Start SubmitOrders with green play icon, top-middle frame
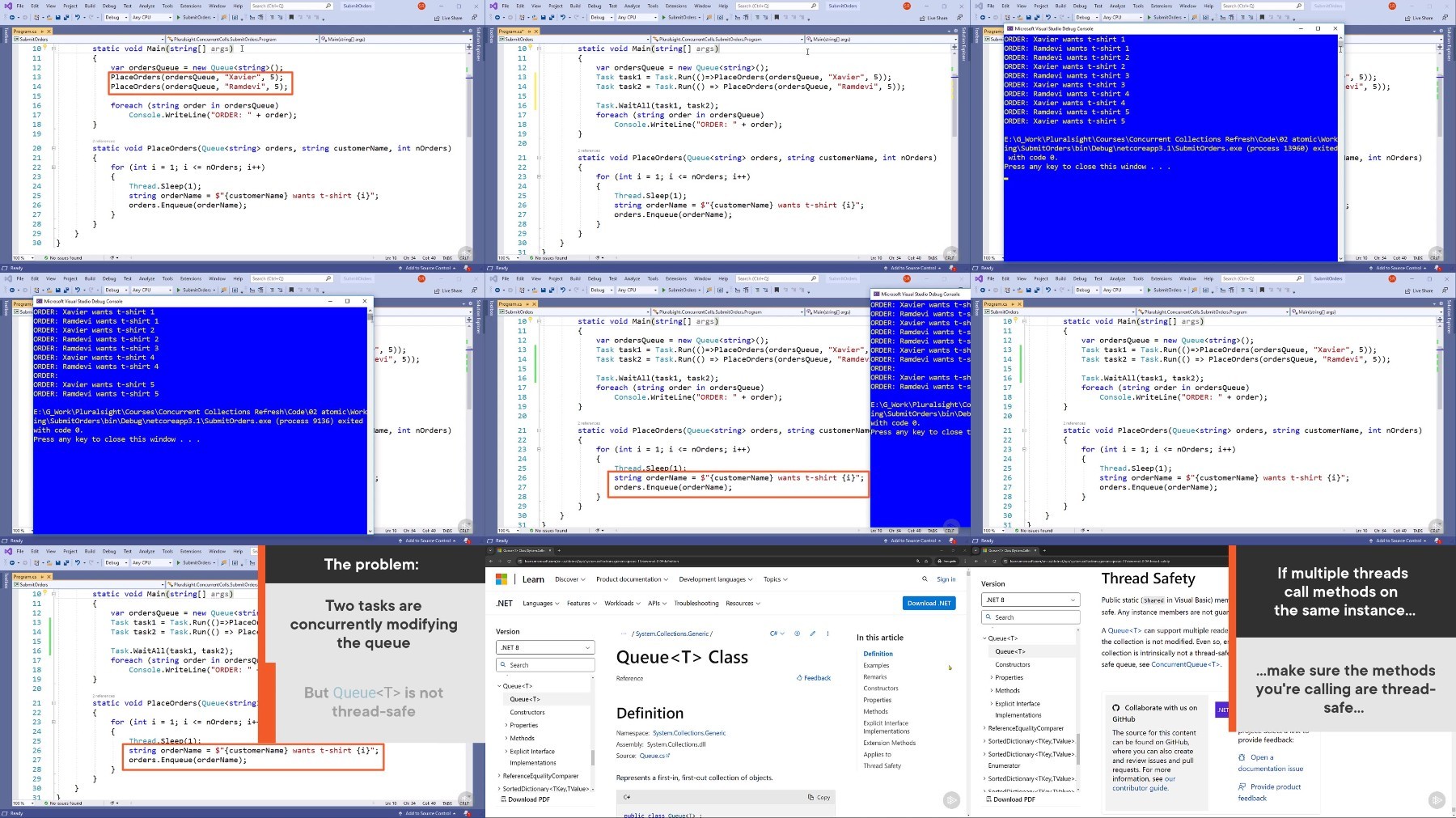 point(663,17)
